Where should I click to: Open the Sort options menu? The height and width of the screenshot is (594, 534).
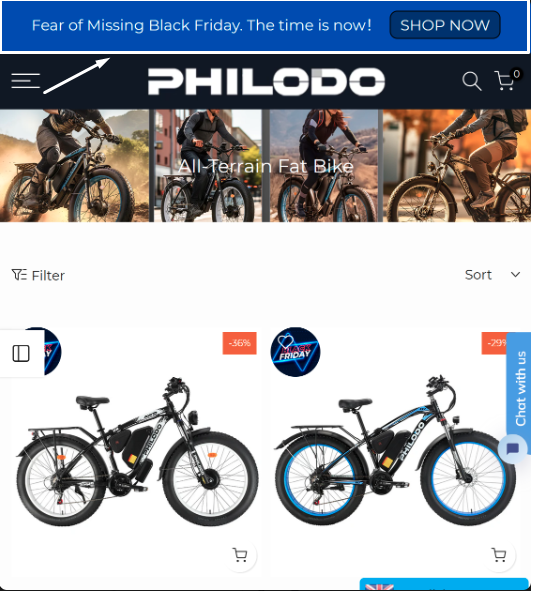(493, 275)
